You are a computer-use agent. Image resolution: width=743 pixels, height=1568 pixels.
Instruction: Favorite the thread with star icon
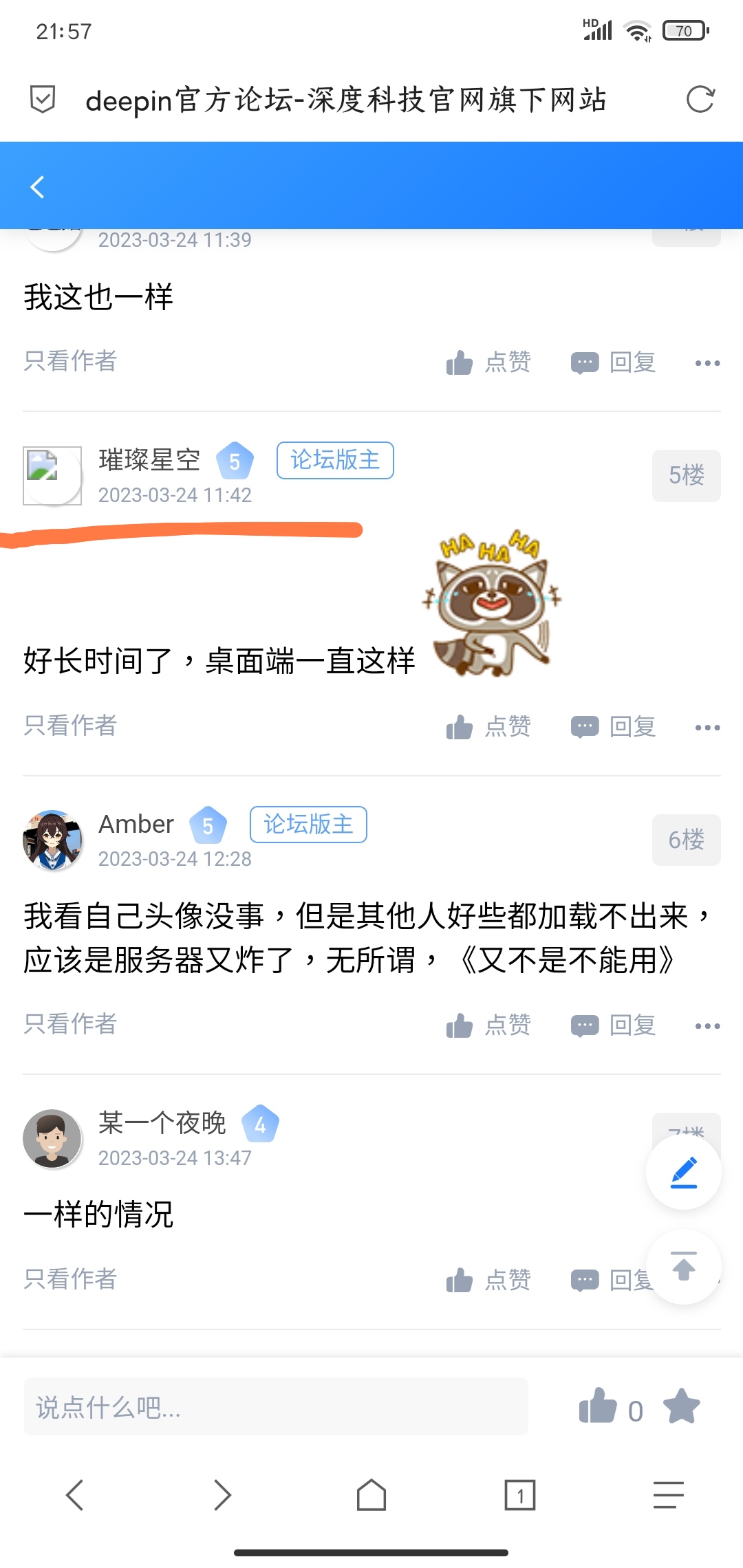click(x=682, y=1406)
